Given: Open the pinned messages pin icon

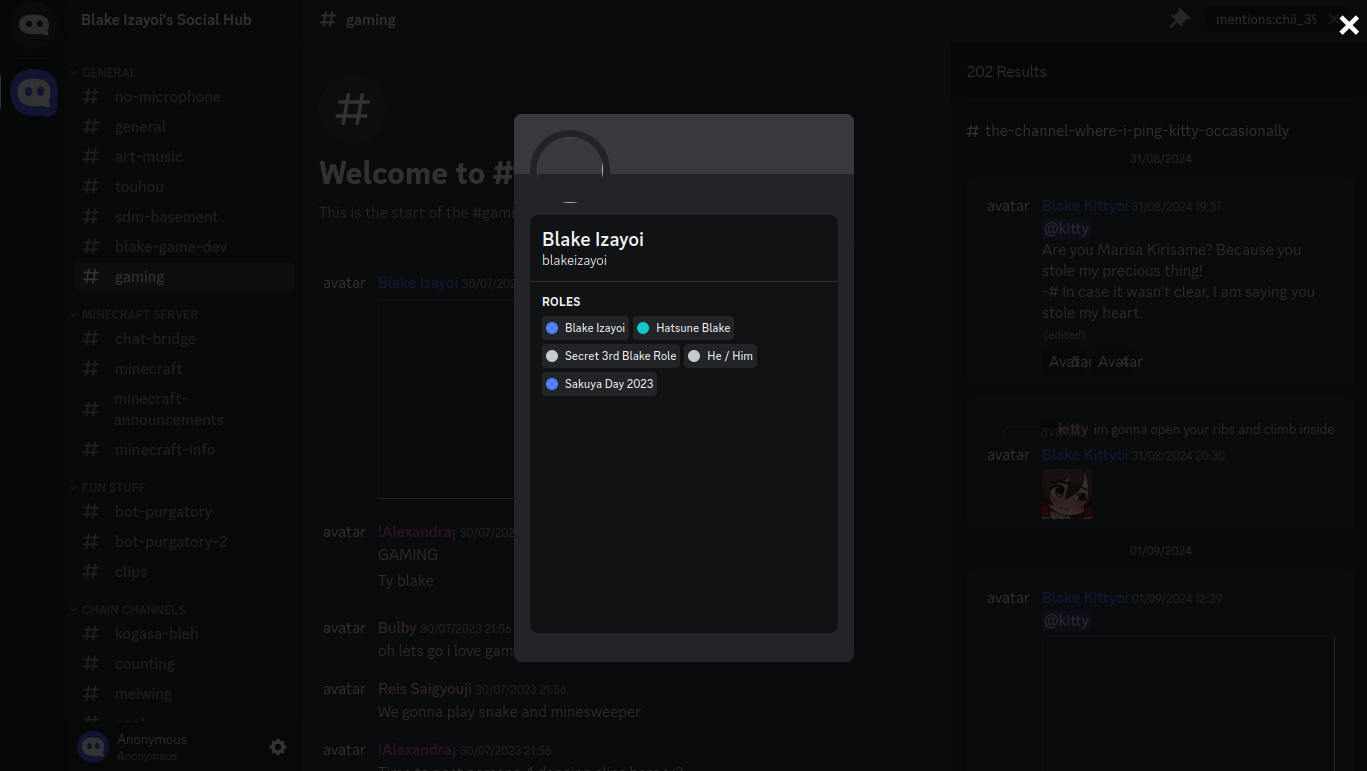Looking at the screenshot, I should point(1179,19).
